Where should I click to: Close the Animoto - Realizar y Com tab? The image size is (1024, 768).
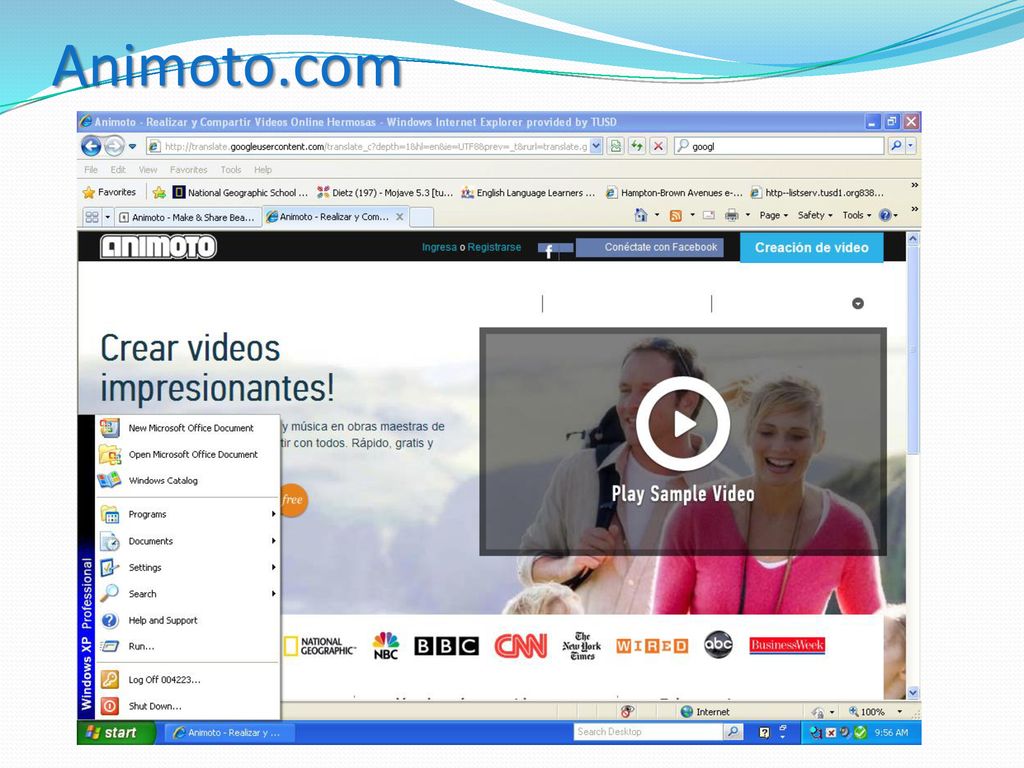[x=400, y=216]
